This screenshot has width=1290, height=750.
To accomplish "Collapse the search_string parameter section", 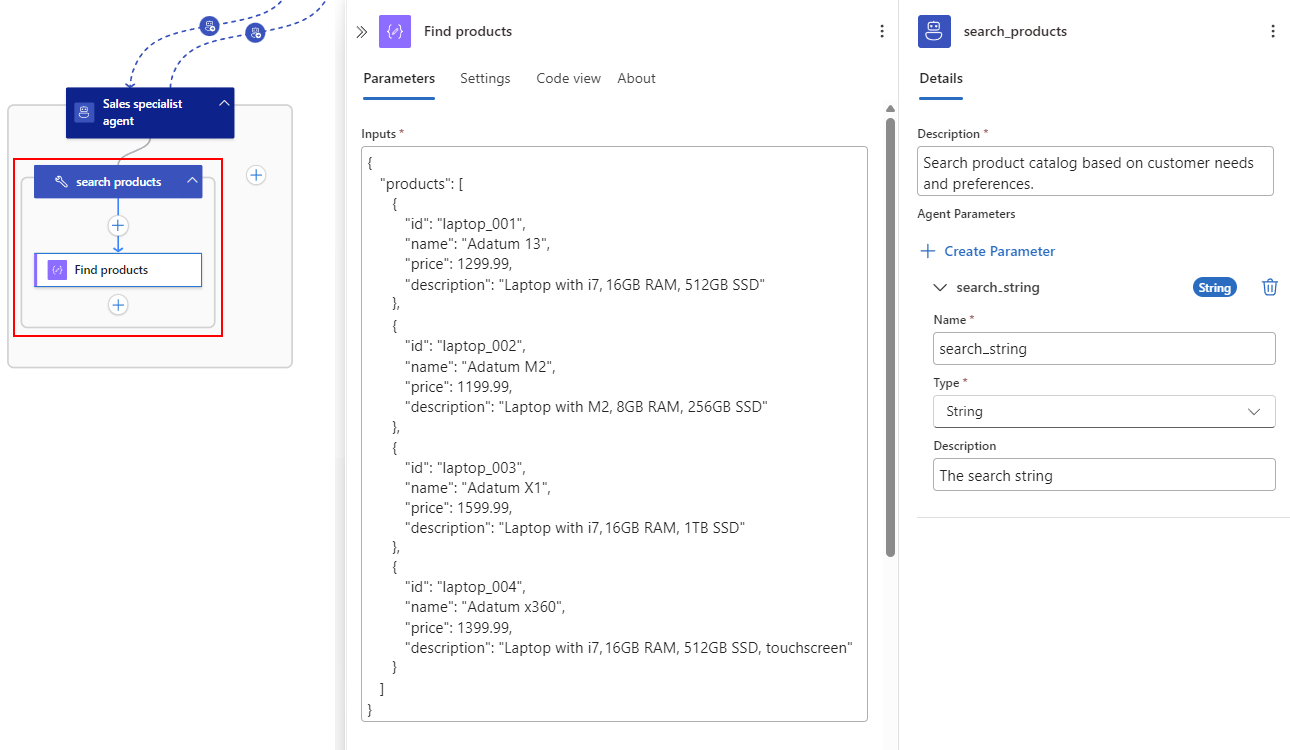I will tap(939, 287).
